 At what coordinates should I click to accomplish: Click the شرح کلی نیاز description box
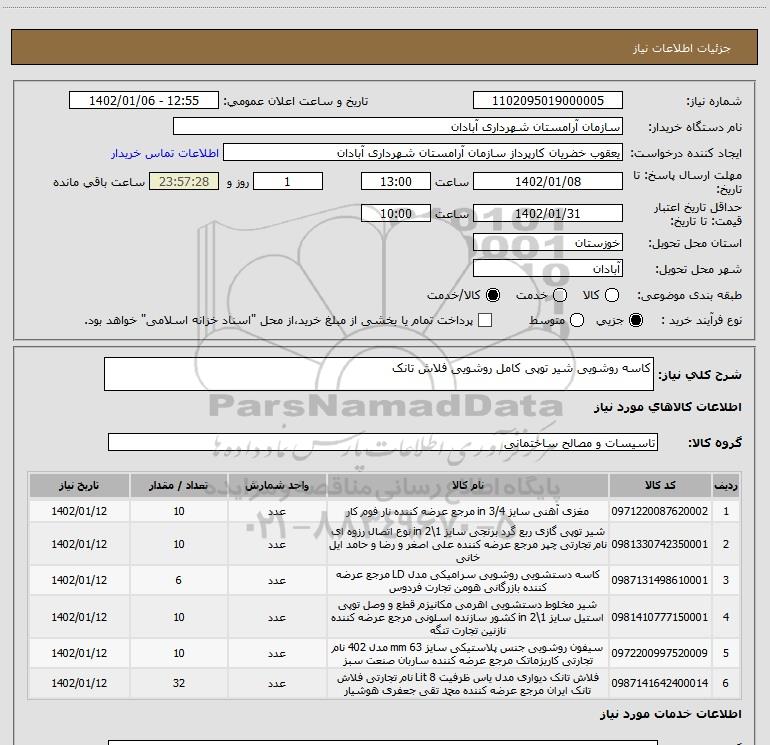pyautogui.click(x=379, y=374)
